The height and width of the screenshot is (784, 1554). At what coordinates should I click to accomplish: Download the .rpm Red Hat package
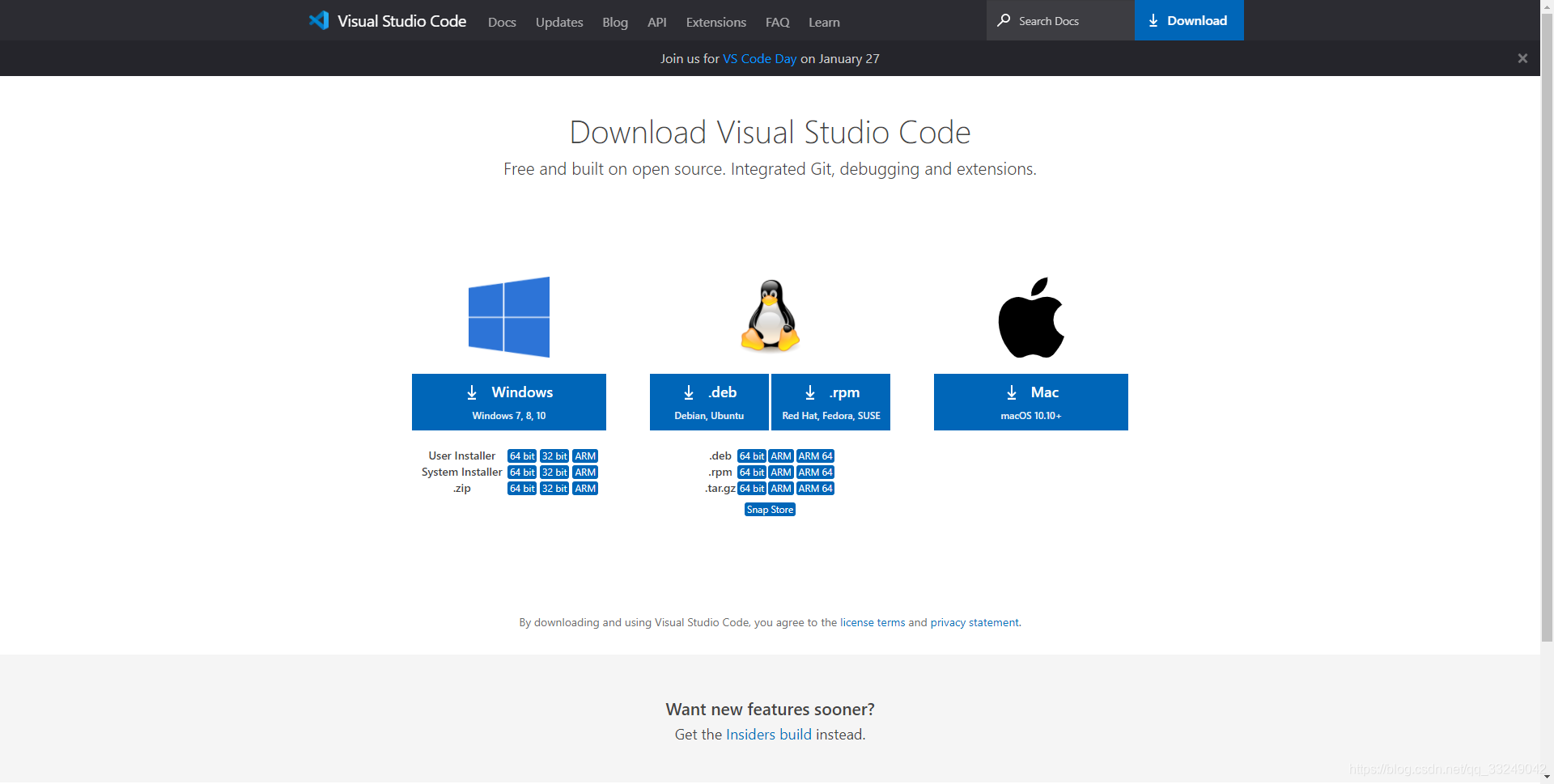click(x=831, y=402)
